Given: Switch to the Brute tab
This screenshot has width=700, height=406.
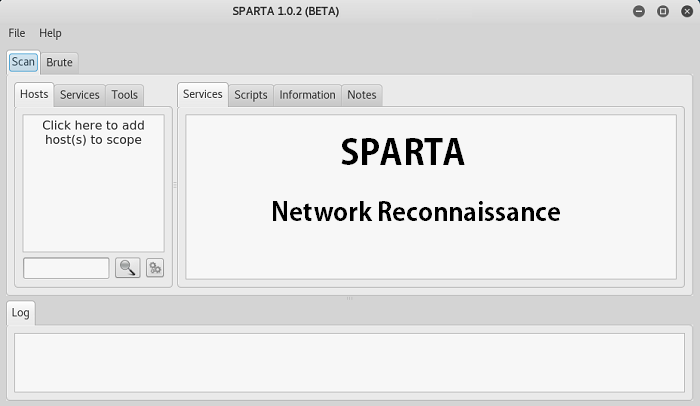Looking at the screenshot, I should [60, 62].
